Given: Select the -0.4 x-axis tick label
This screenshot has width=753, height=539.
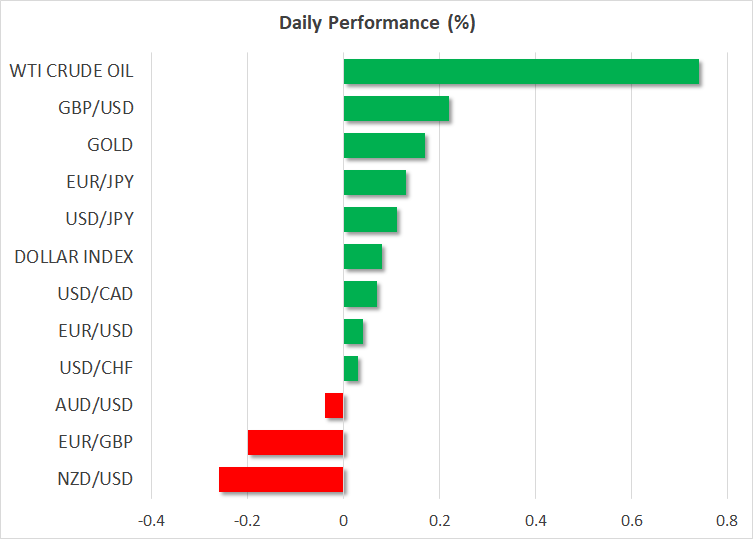Looking at the screenshot, I should (x=151, y=521).
